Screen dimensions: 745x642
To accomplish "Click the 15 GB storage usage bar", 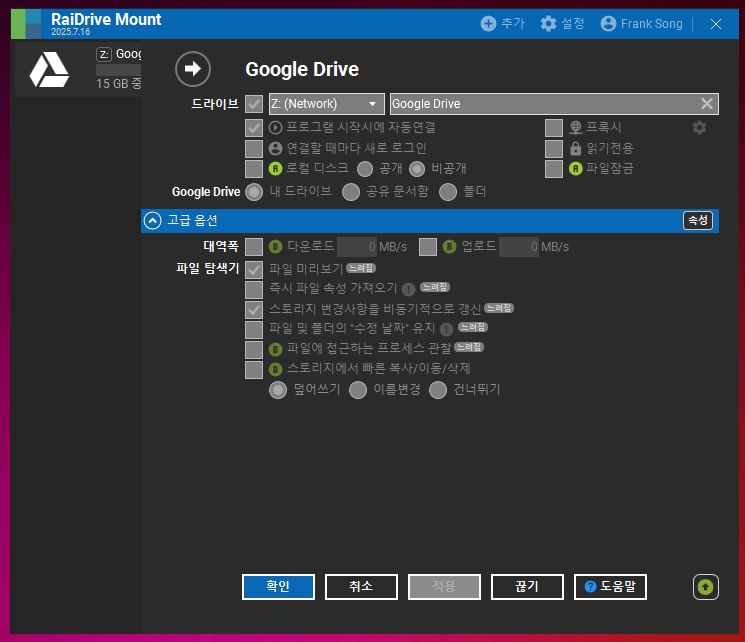I will pos(118,70).
